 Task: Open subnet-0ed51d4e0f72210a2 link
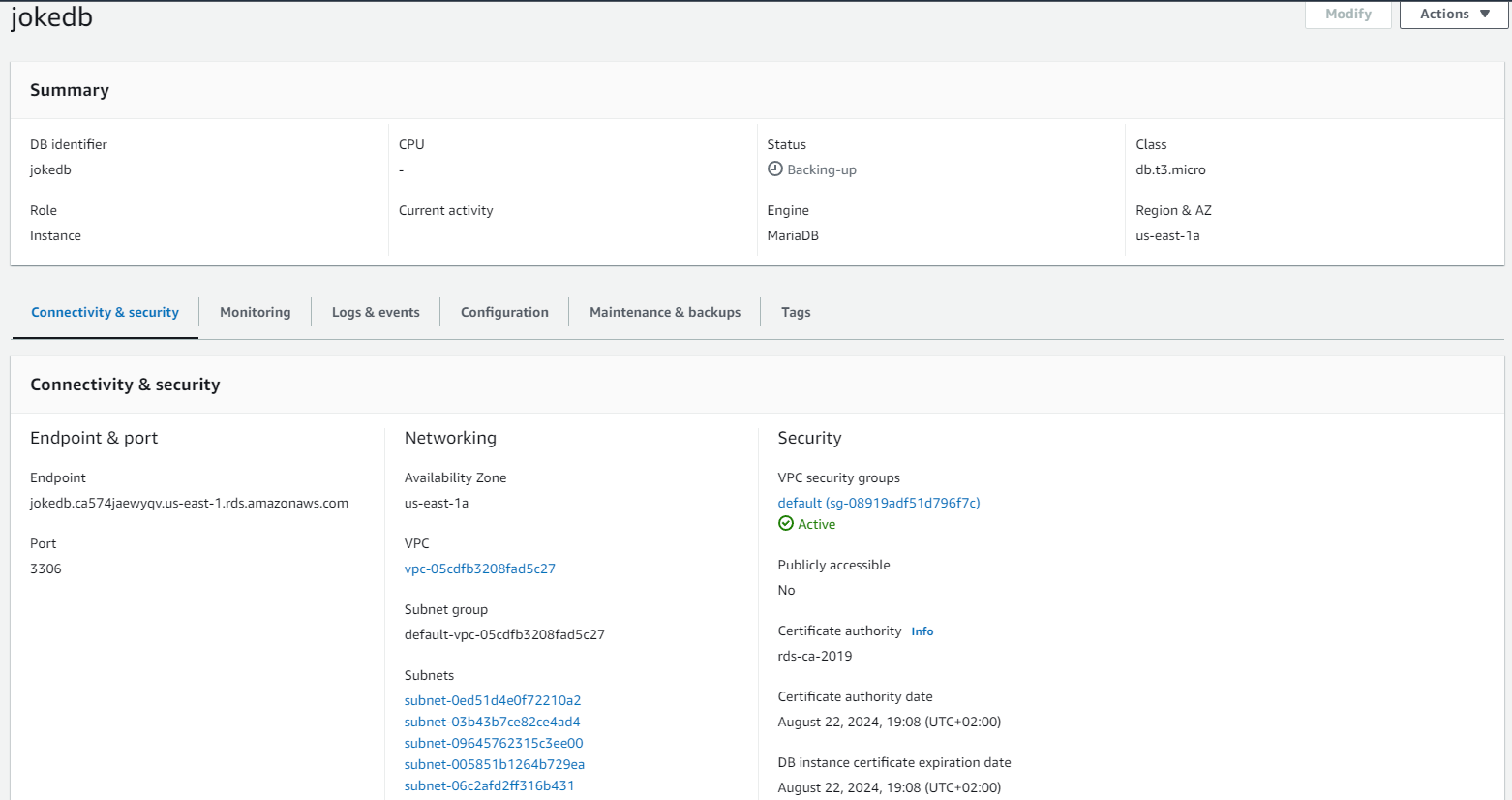(492, 700)
